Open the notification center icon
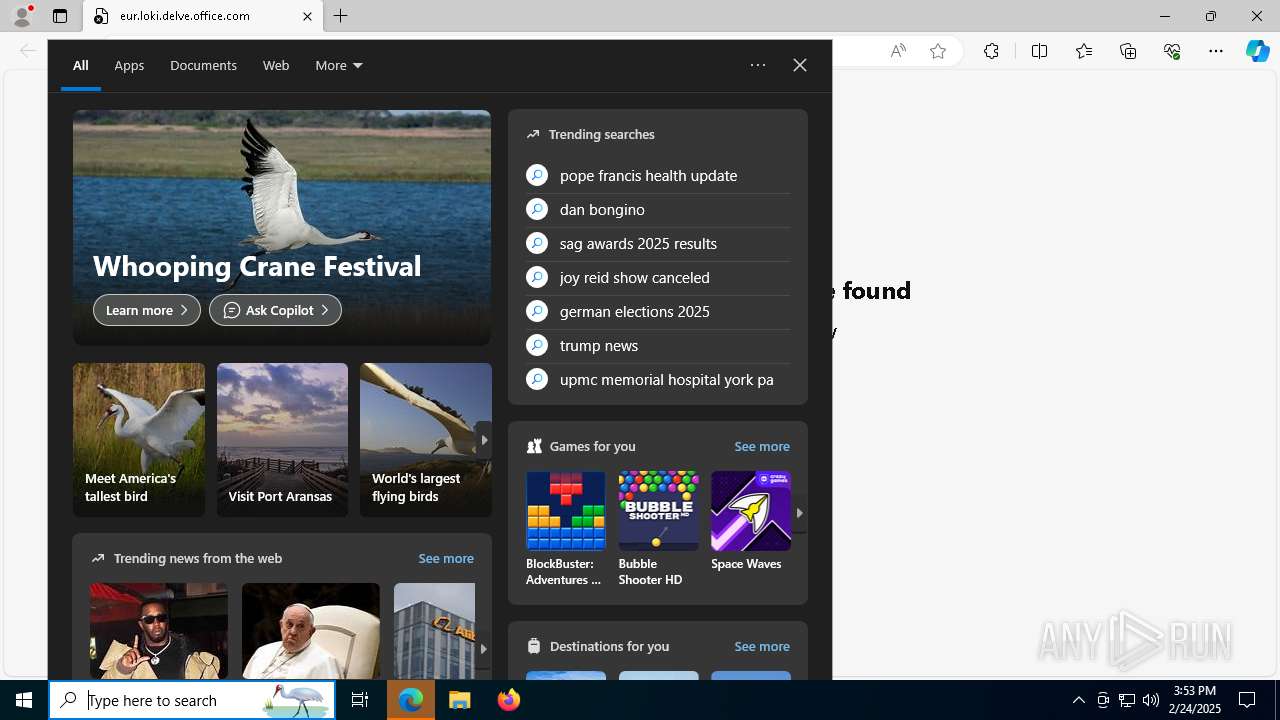This screenshot has height=720, width=1280. (x=1247, y=700)
